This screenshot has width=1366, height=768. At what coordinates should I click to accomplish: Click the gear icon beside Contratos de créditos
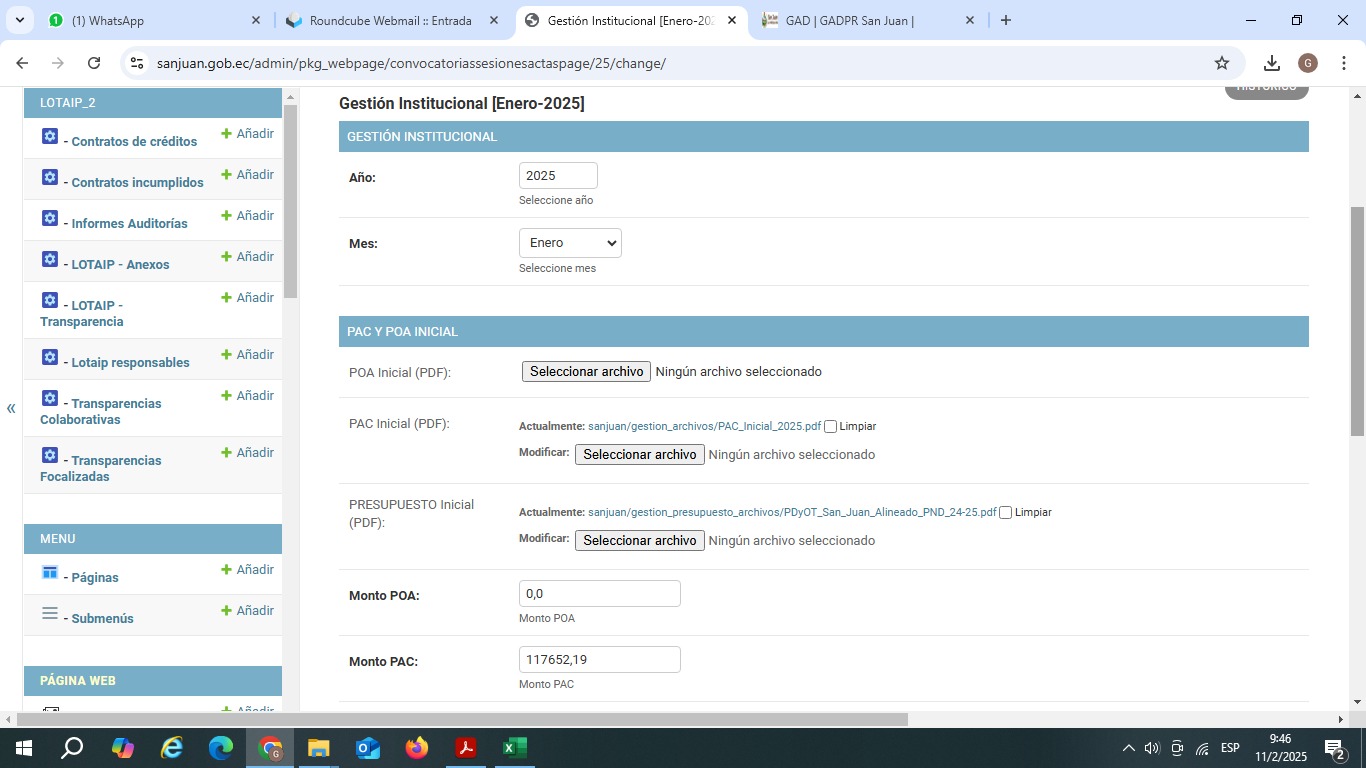coord(50,136)
